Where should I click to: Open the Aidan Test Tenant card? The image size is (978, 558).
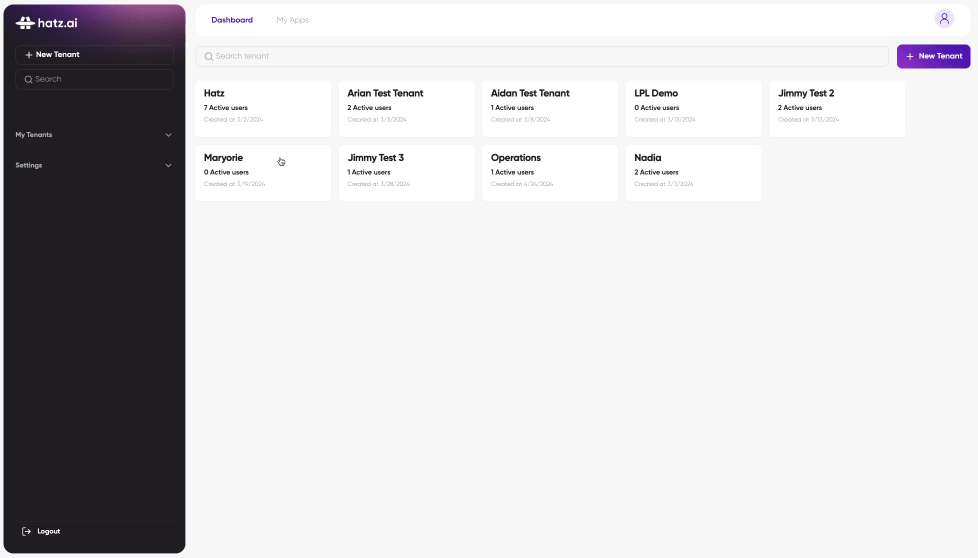click(x=550, y=108)
